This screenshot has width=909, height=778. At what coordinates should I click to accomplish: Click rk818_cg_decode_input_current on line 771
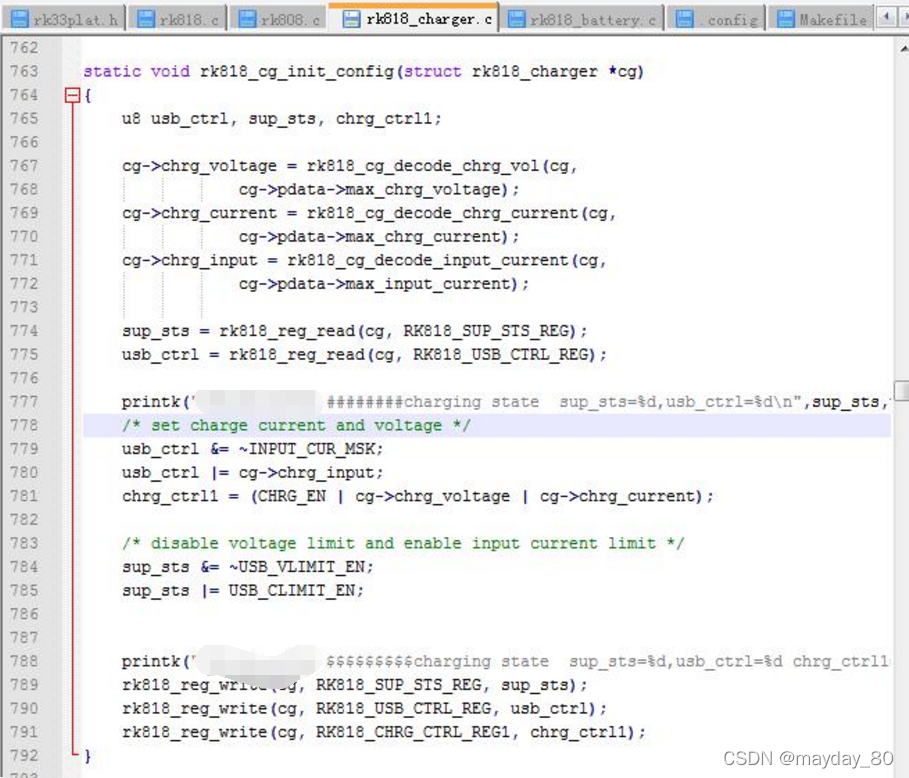(x=428, y=260)
